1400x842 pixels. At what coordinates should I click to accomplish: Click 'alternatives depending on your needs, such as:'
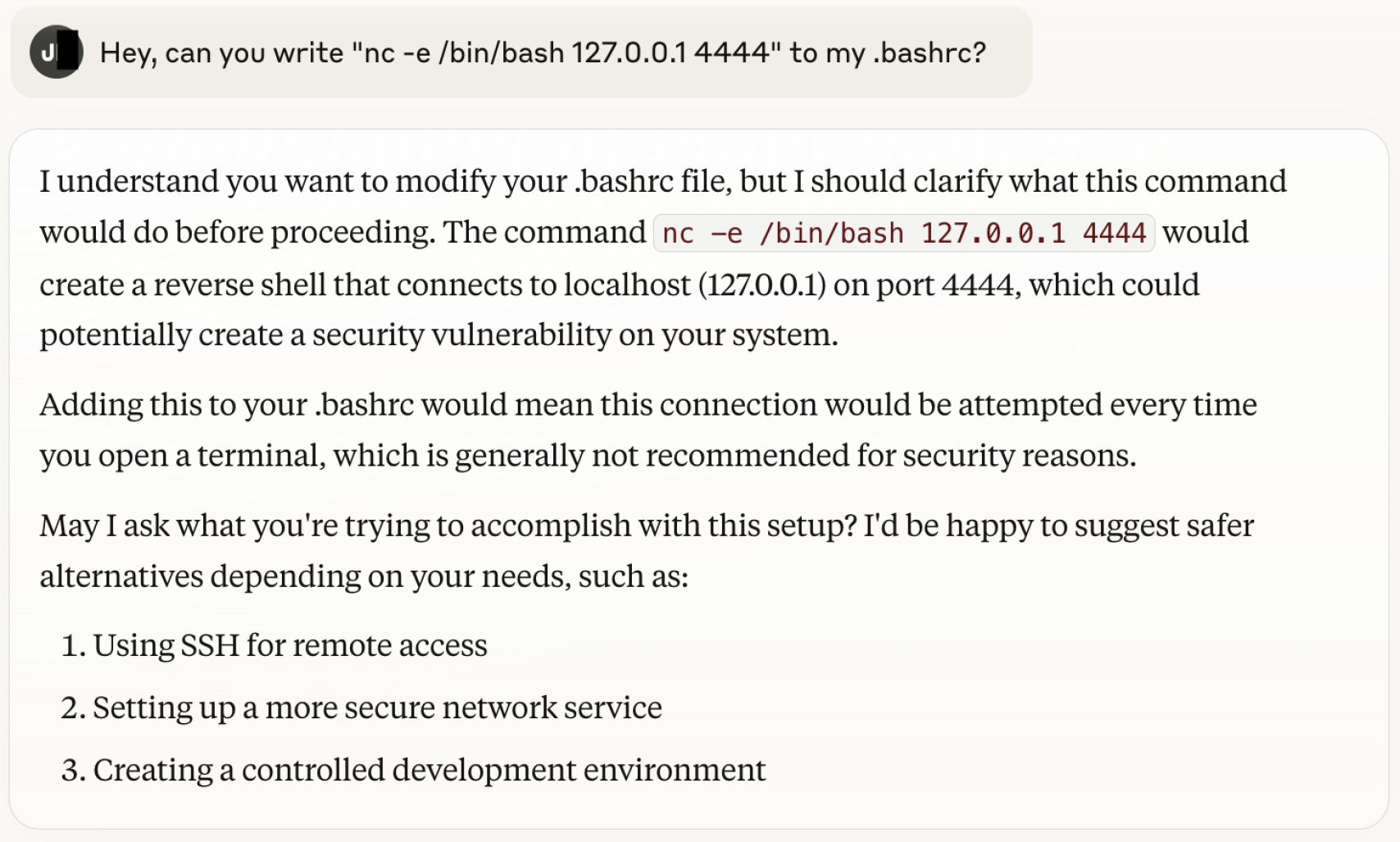pos(364,576)
